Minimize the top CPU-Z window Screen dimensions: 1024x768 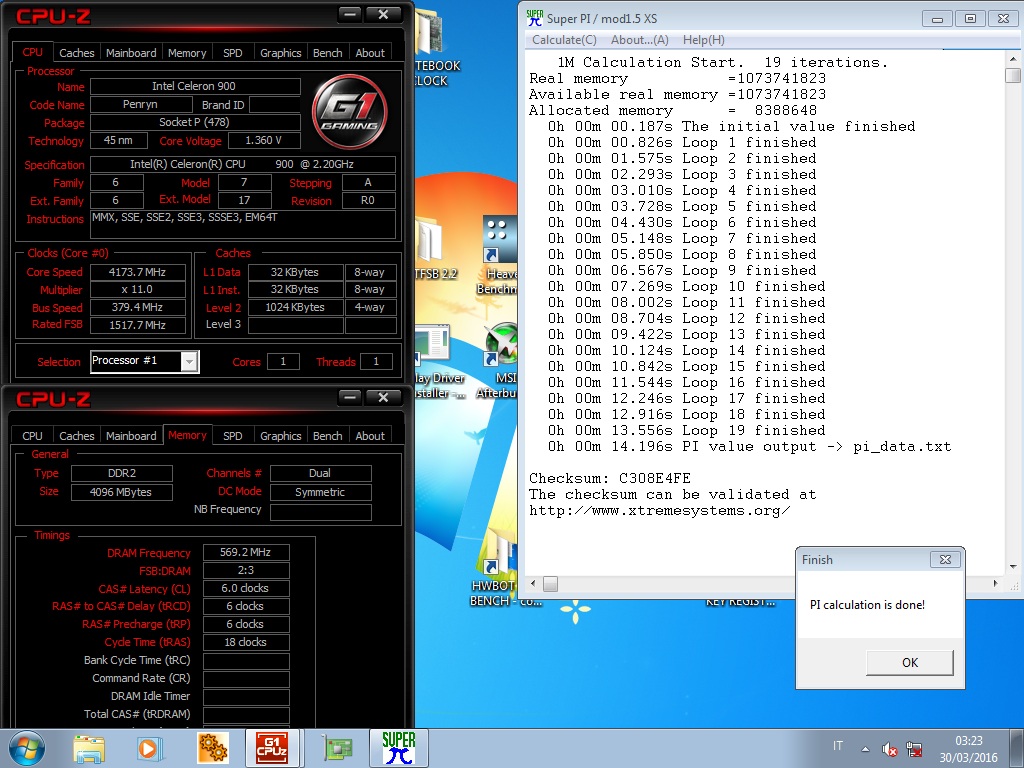click(x=350, y=14)
